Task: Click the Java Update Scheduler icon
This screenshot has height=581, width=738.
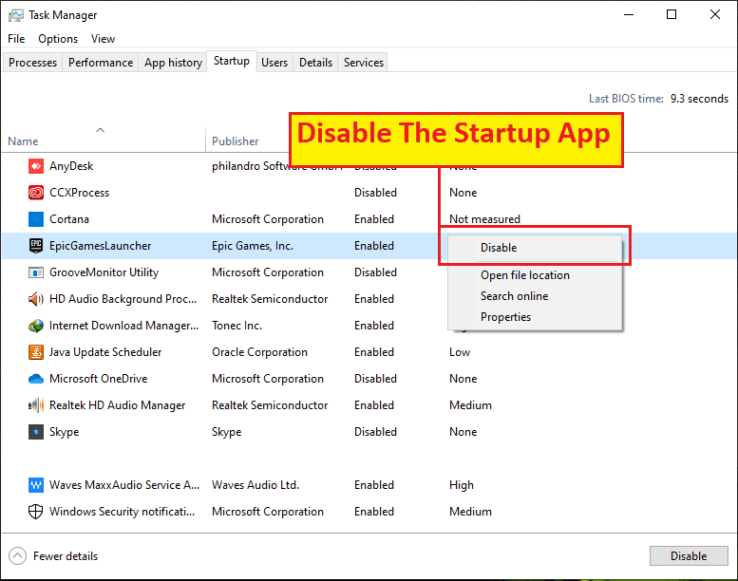Action: [x=36, y=352]
